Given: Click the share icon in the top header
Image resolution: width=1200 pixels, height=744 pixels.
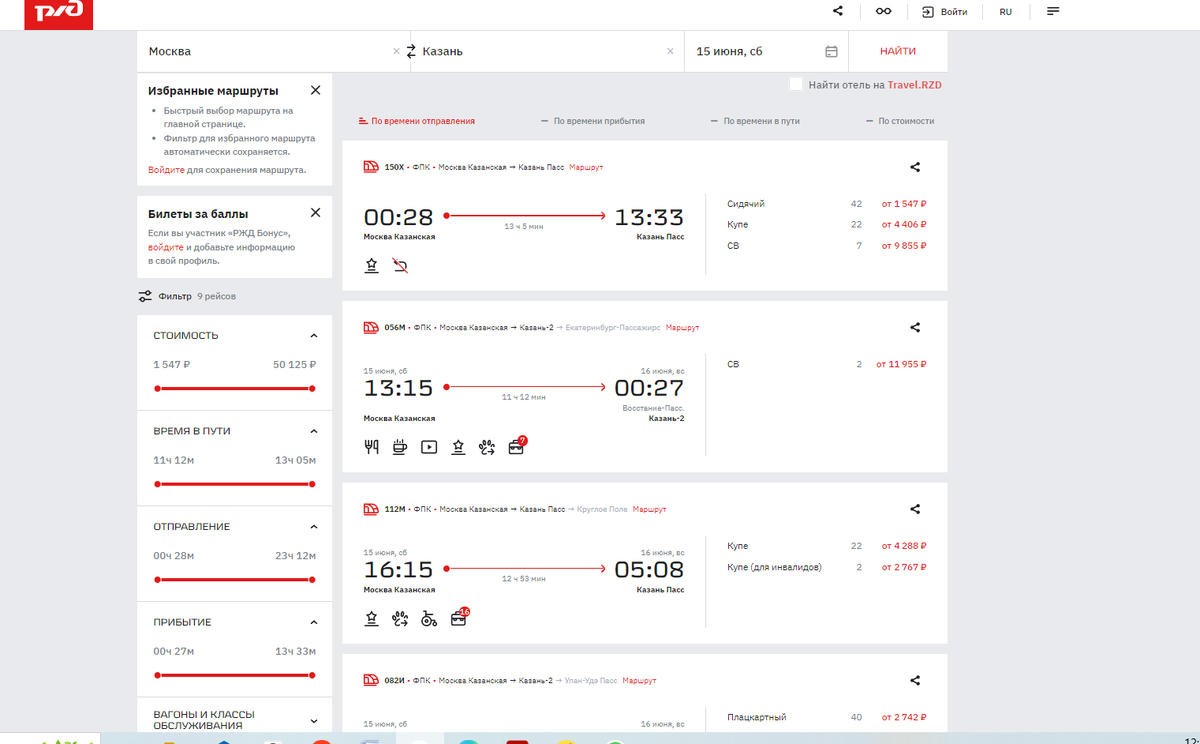Looking at the screenshot, I should point(838,11).
